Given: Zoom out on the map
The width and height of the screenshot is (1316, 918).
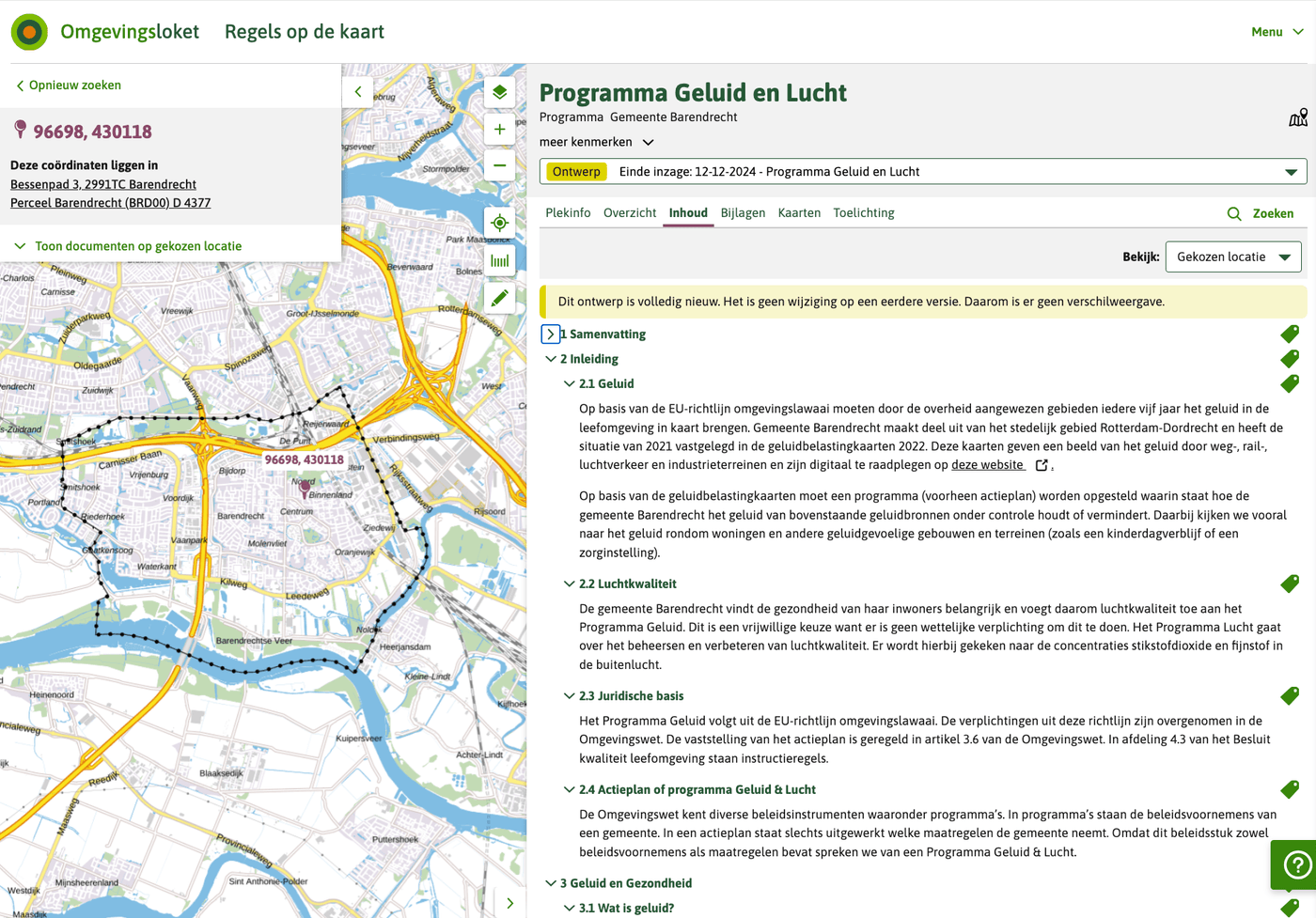Looking at the screenshot, I should [500, 165].
